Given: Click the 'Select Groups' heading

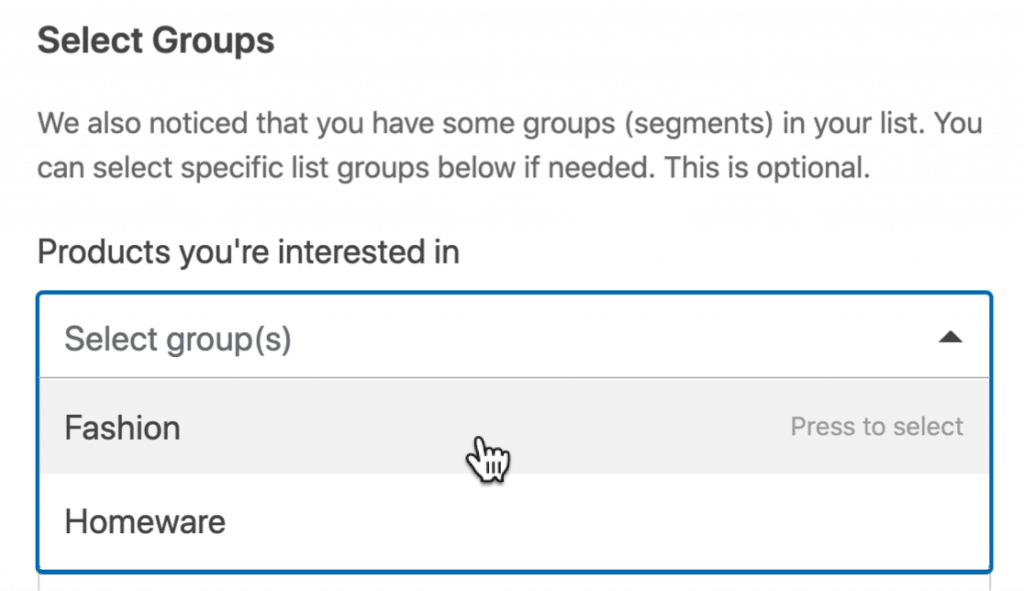Looking at the screenshot, I should [154, 40].
